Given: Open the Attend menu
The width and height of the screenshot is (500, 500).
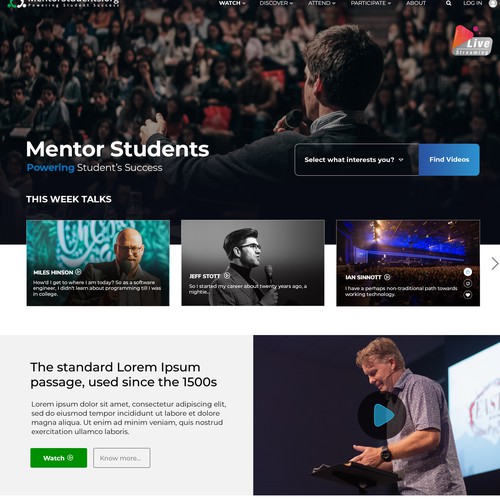Looking at the screenshot, I should tap(321, 3).
